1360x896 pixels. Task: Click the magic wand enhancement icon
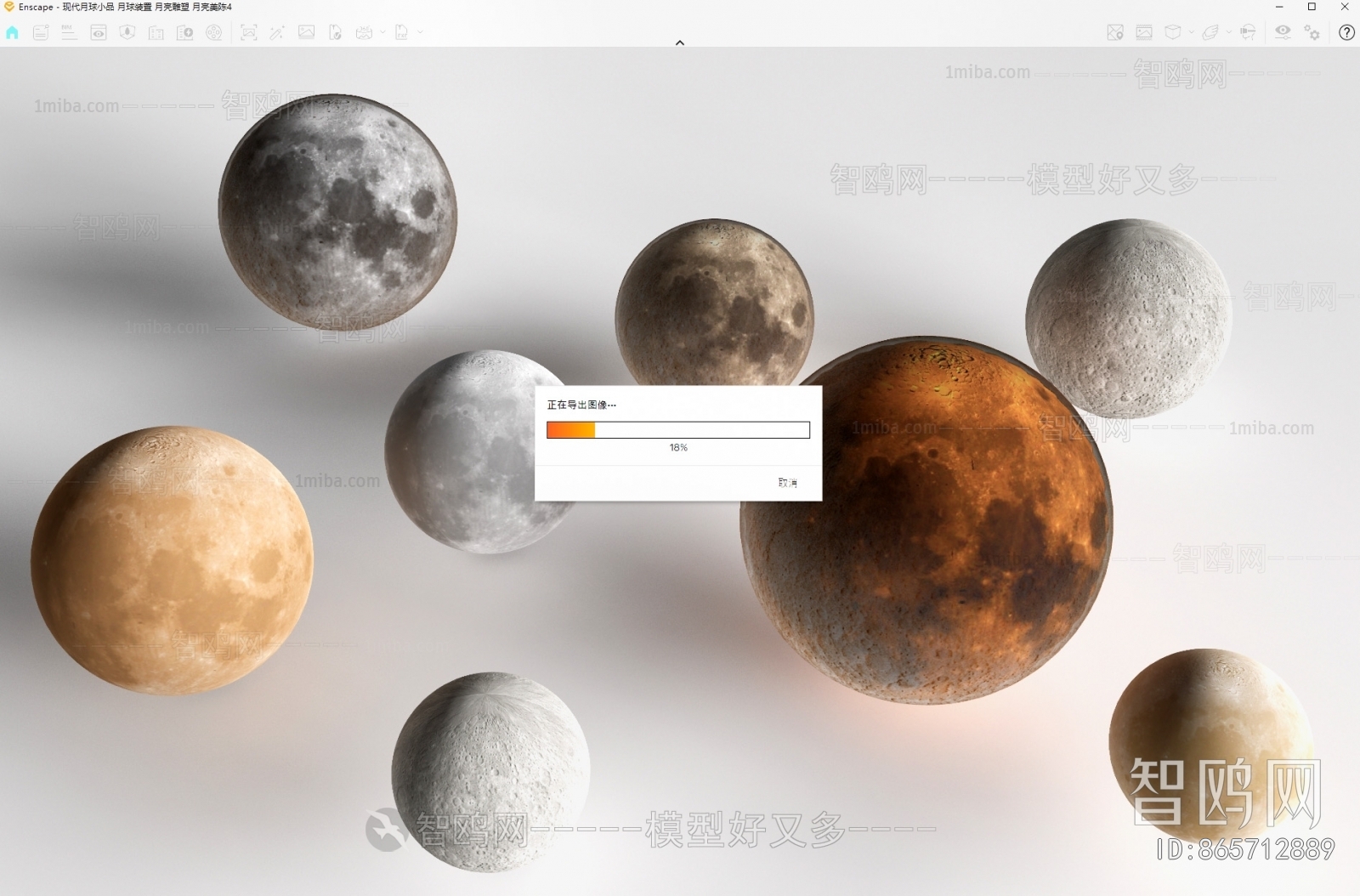point(277,32)
